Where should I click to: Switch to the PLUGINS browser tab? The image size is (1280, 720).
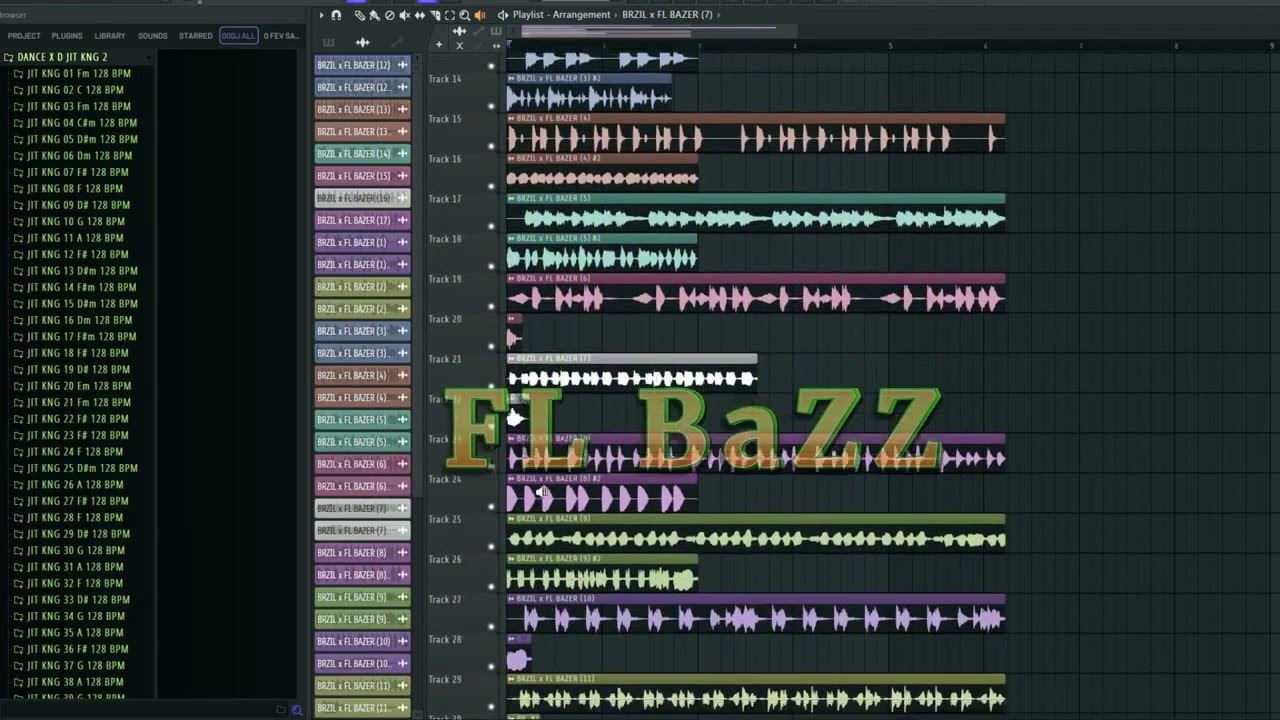point(67,36)
